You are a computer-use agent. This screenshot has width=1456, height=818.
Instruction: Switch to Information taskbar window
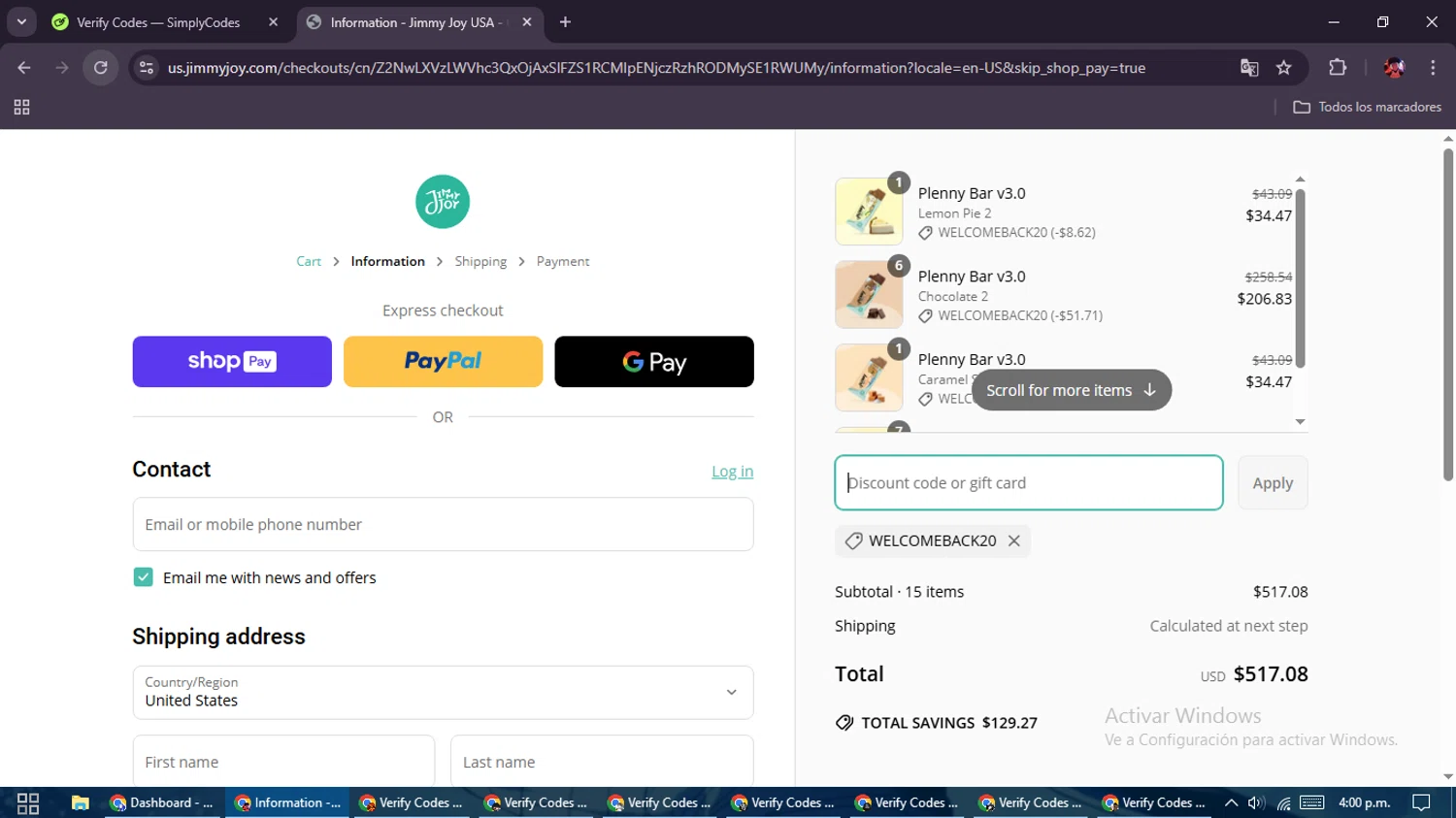pyautogui.click(x=287, y=802)
